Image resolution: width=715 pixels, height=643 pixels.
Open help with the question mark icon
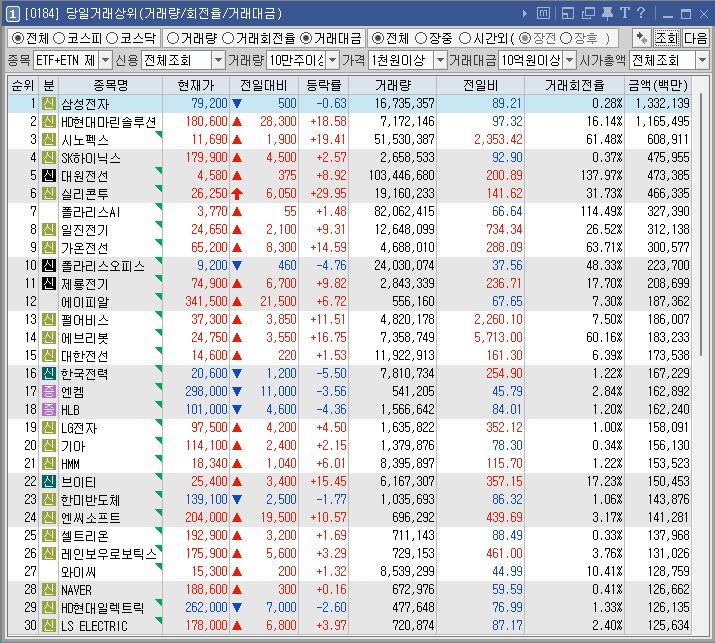(641, 13)
